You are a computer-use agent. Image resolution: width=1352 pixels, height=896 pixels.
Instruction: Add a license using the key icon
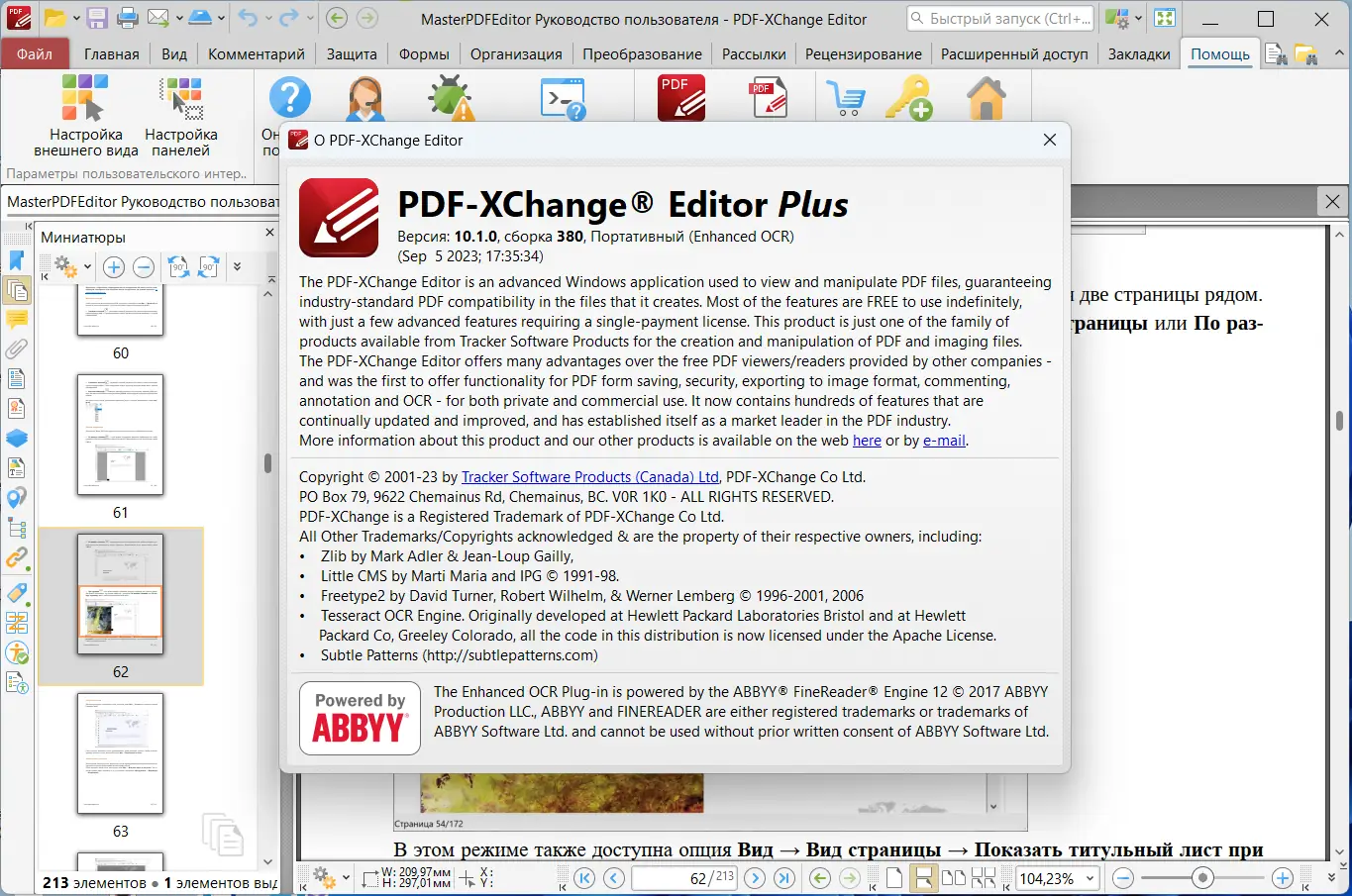click(x=908, y=99)
